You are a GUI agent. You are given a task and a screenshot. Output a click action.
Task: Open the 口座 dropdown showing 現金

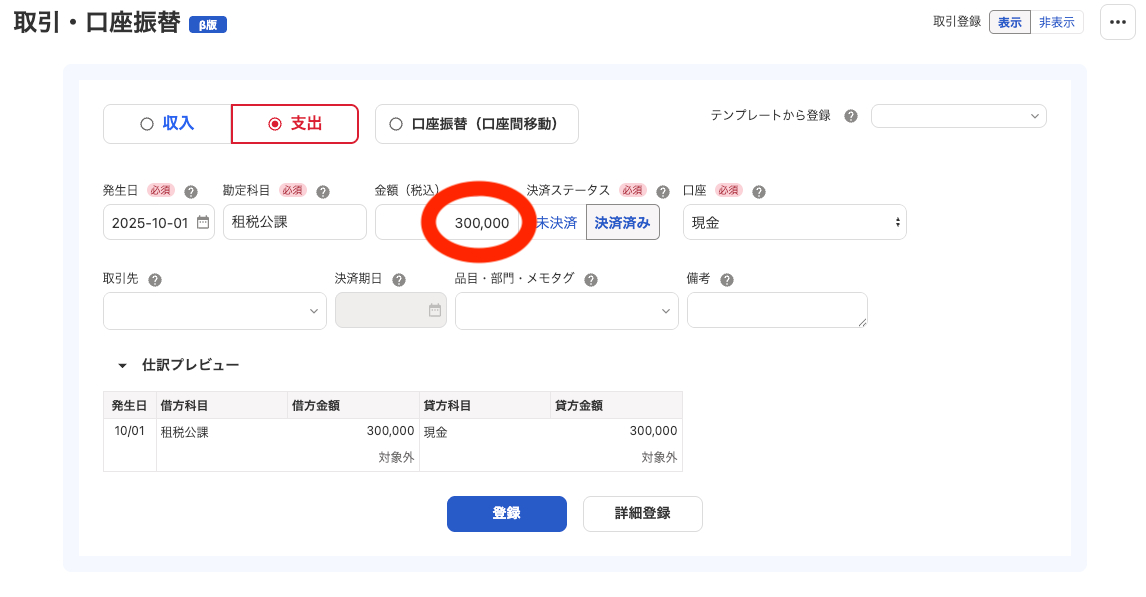pyautogui.click(x=794, y=222)
